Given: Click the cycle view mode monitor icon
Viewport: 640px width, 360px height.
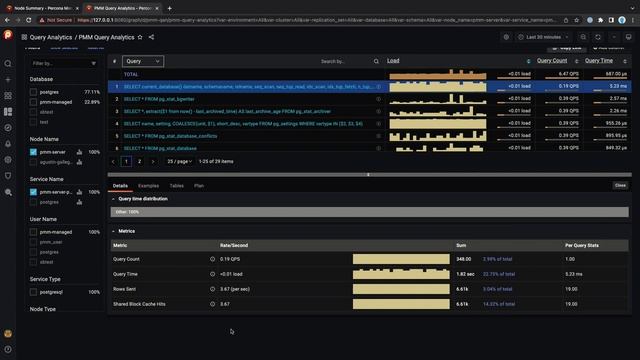Looking at the screenshot, I should [x=628, y=37].
